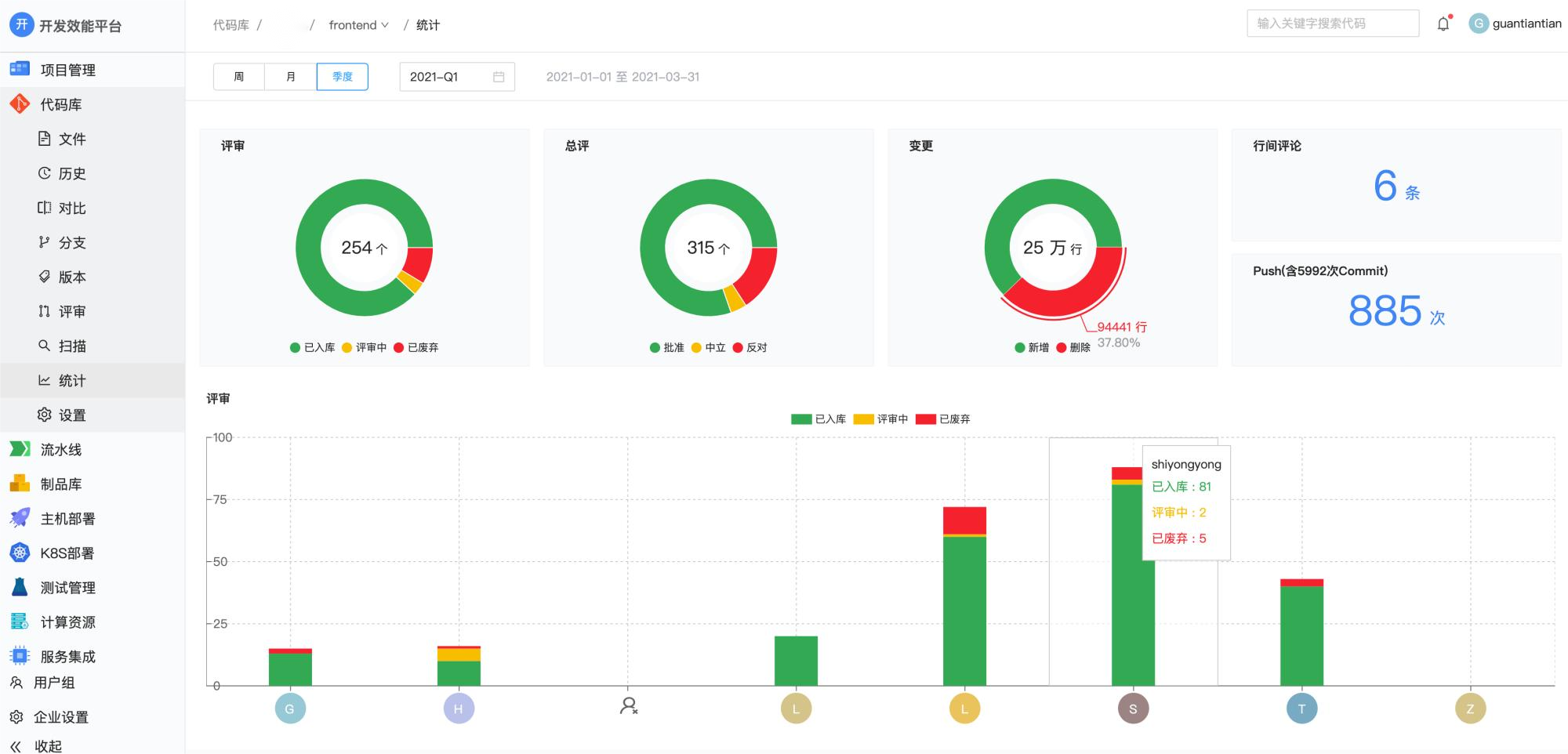This screenshot has width=1568, height=754.
Task: Toggle 已废弃 red swatch in donut legend
Action: coord(399,347)
